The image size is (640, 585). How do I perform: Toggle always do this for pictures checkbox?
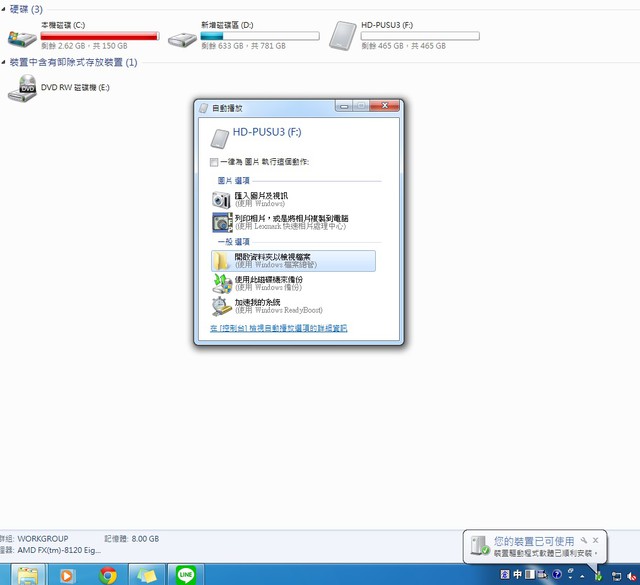214,162
